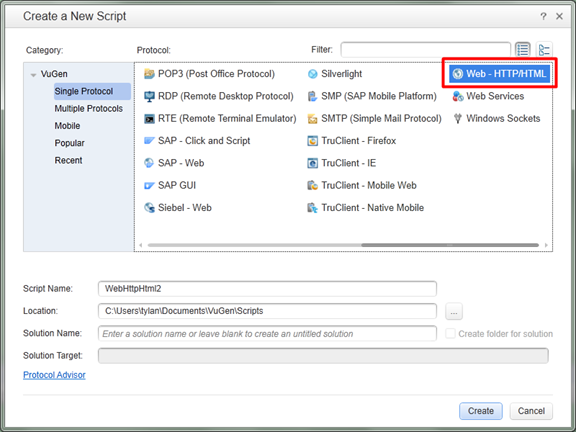
Task: Switch protocols to list view
Action: 523,50
